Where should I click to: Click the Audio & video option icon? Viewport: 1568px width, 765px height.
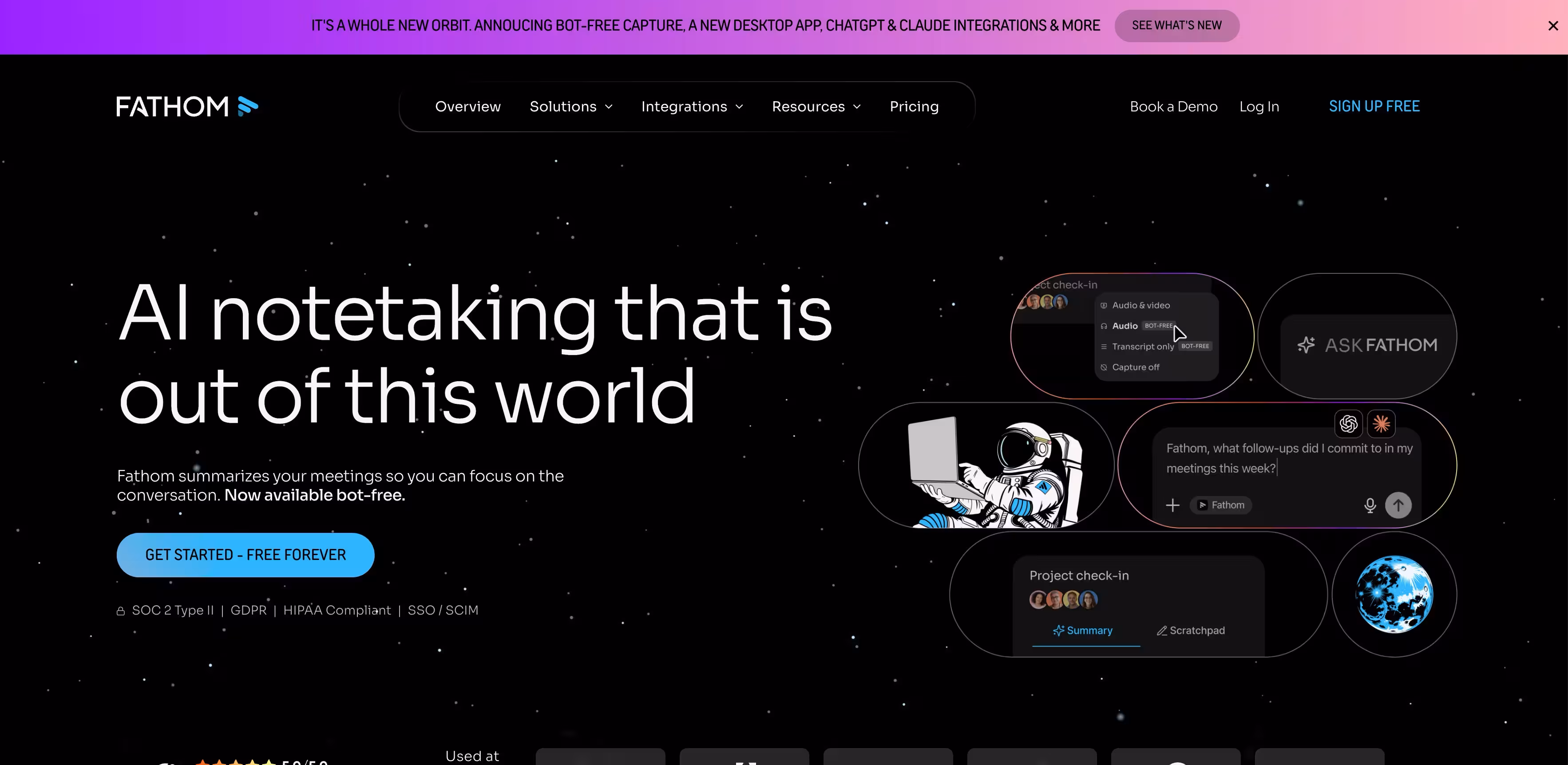(1104, 306)
